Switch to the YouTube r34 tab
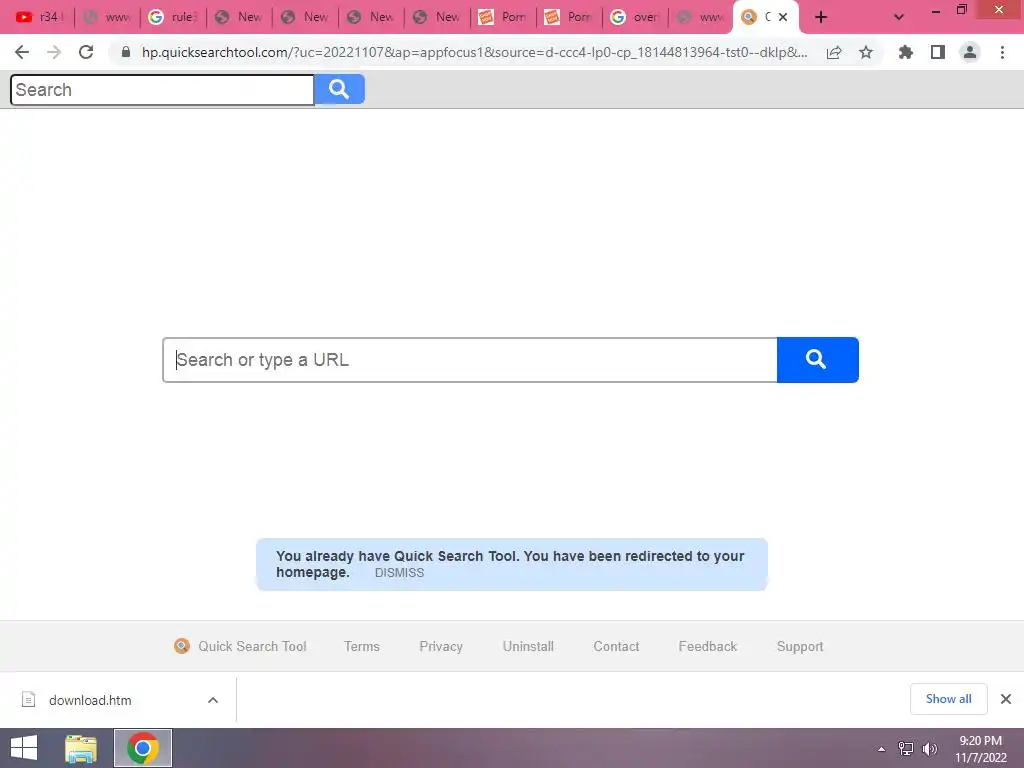Viewport: 1024px width, 768px height. (x=39, y=17)
